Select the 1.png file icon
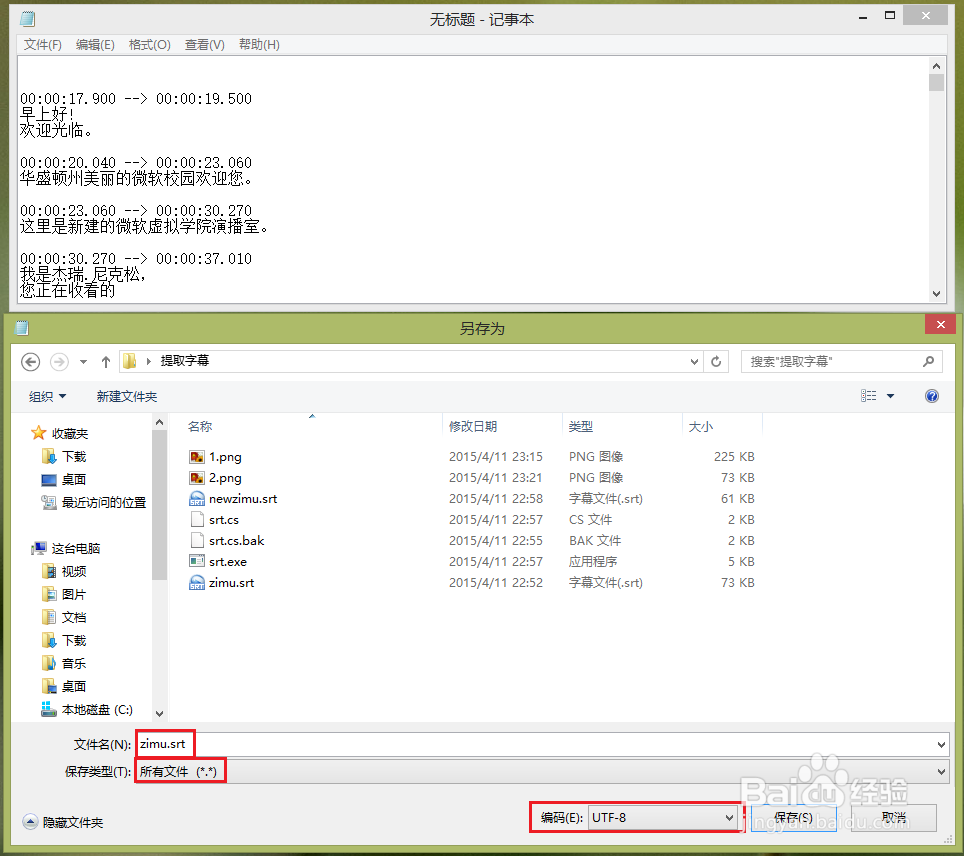This screenshot has height=856, width=964. 197,457
